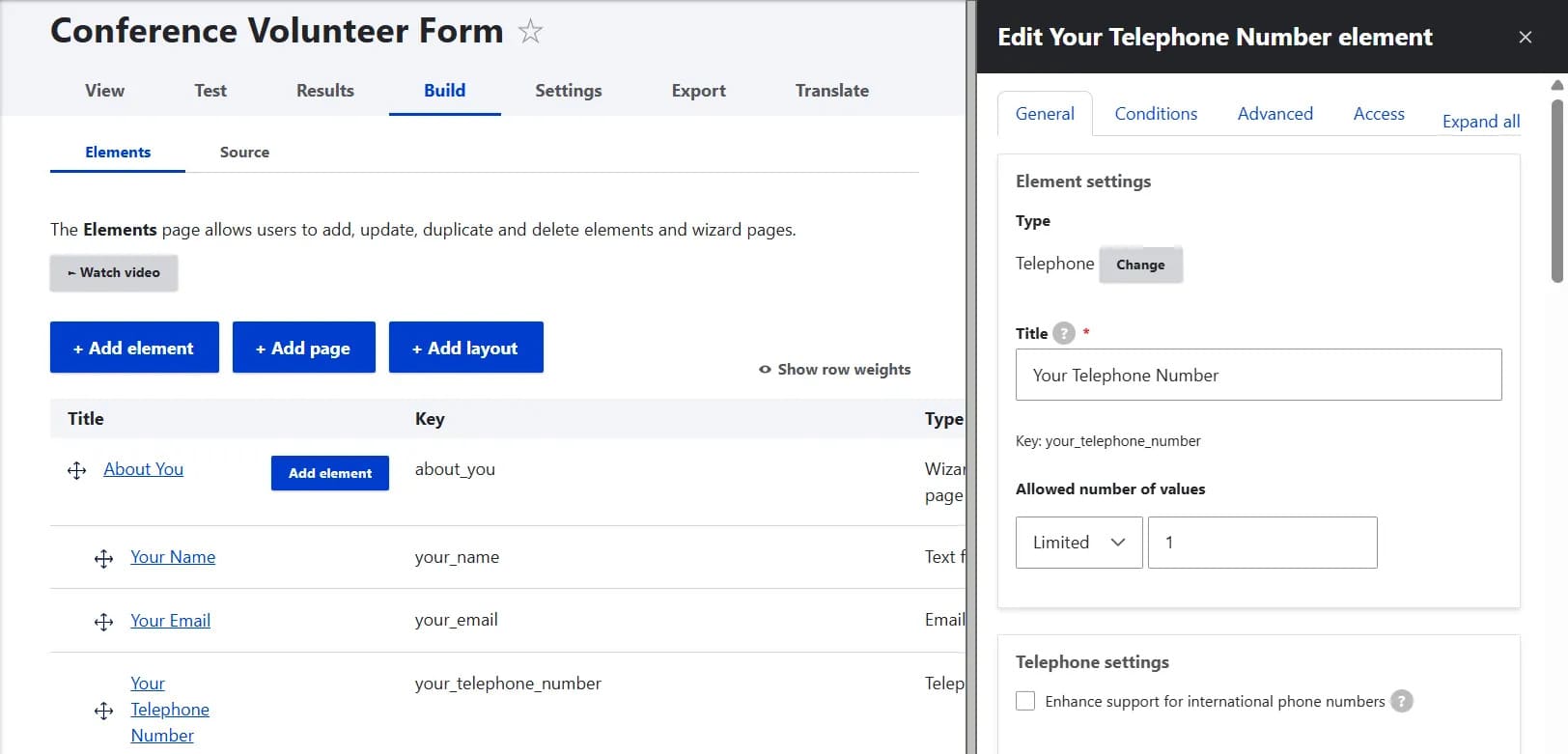Expand all element settings sections

(1481, 121)
